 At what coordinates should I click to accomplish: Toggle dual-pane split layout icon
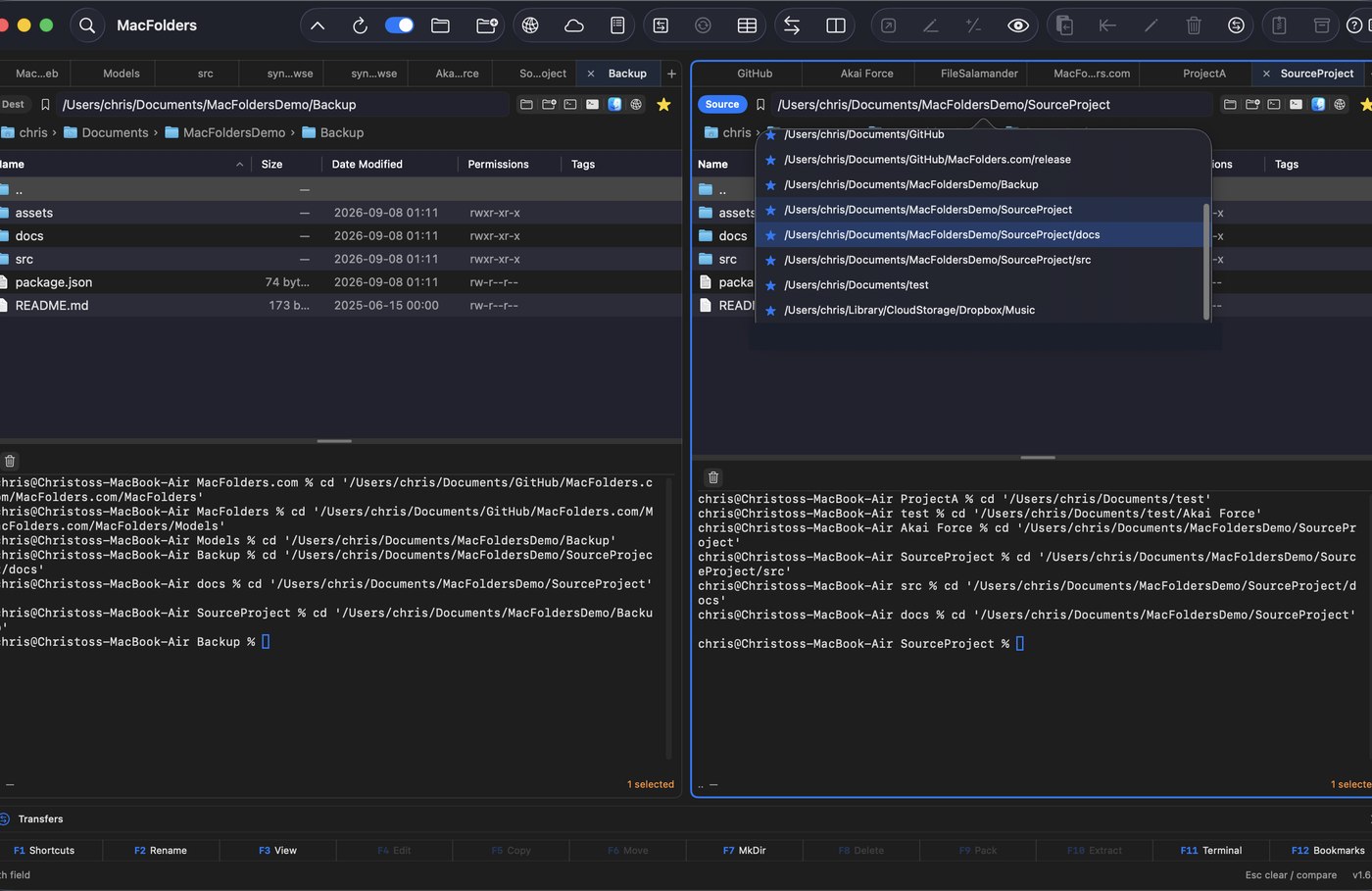click(x=836, y=25)
